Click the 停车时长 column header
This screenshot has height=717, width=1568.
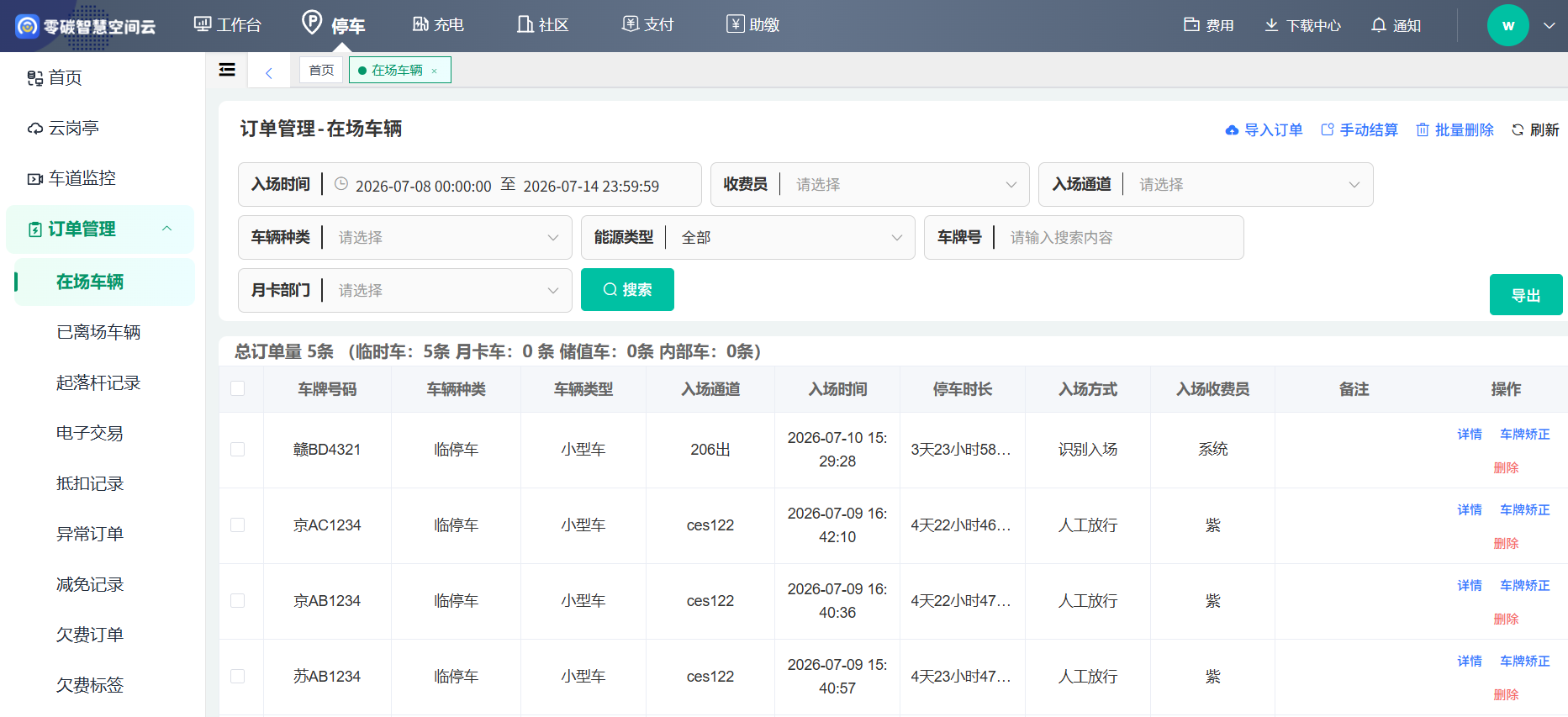point(963,389)
